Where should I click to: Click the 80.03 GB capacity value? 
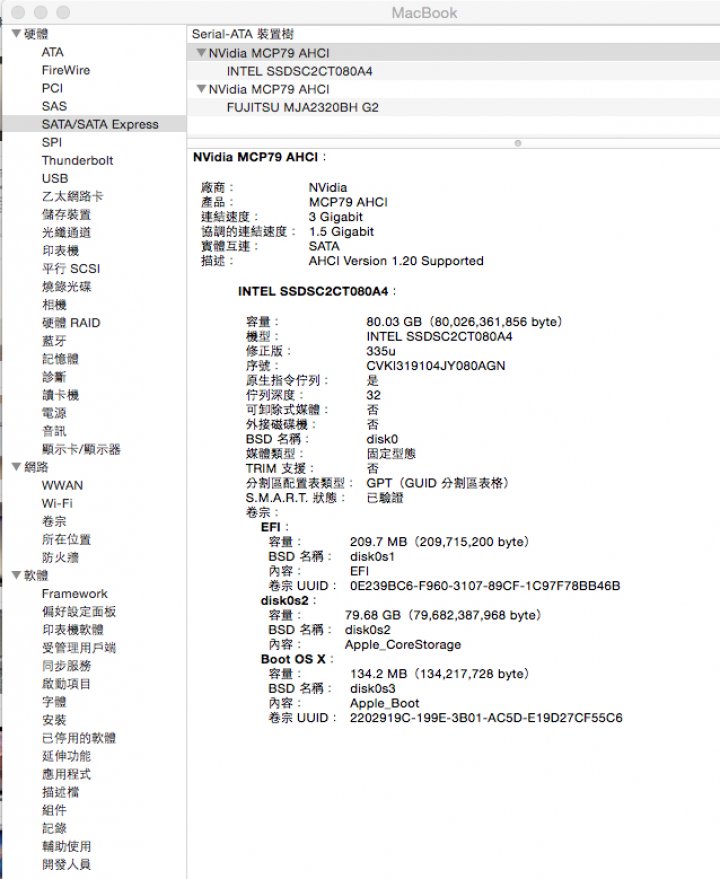[x=464, y=322]
